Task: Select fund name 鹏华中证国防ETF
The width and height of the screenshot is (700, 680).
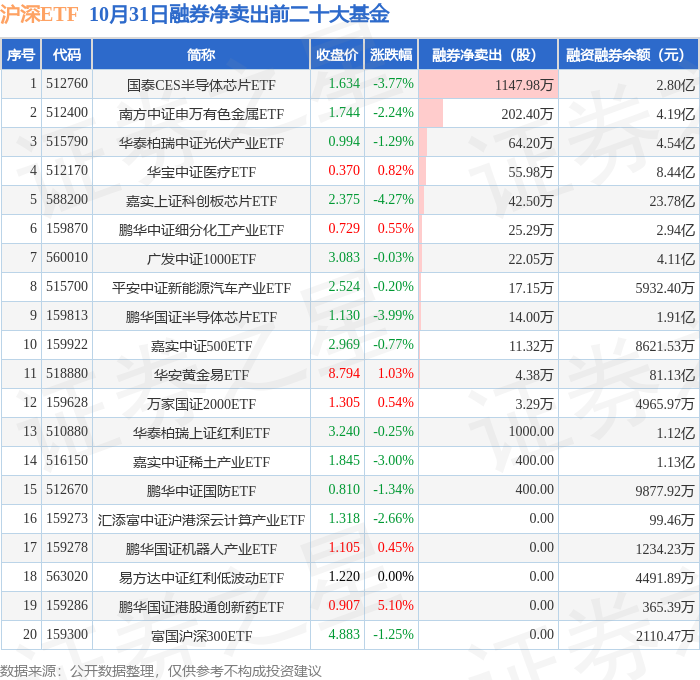Action: click(201, 491)
